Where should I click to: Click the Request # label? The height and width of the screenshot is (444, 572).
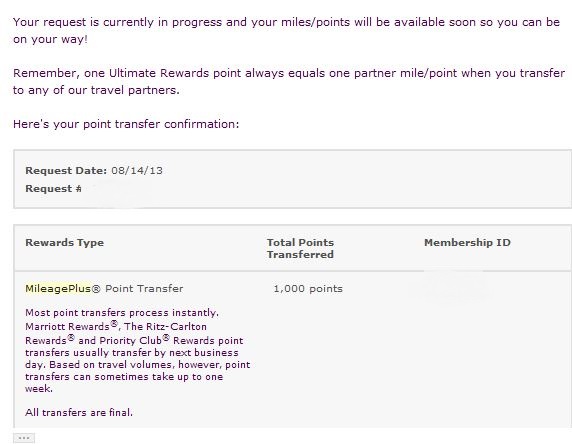(x=54, y=189)
